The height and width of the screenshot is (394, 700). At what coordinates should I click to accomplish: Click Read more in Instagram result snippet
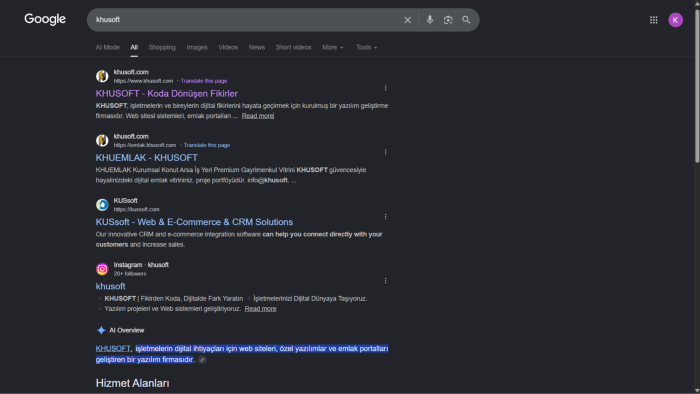260,309
